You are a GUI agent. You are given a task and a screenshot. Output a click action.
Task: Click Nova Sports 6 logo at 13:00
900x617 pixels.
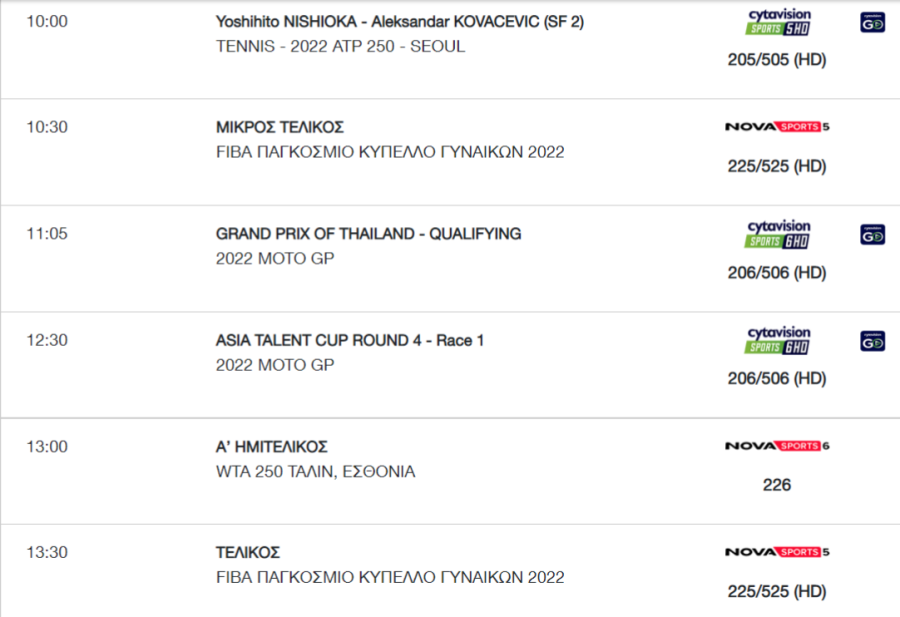[x=777, y=446]
